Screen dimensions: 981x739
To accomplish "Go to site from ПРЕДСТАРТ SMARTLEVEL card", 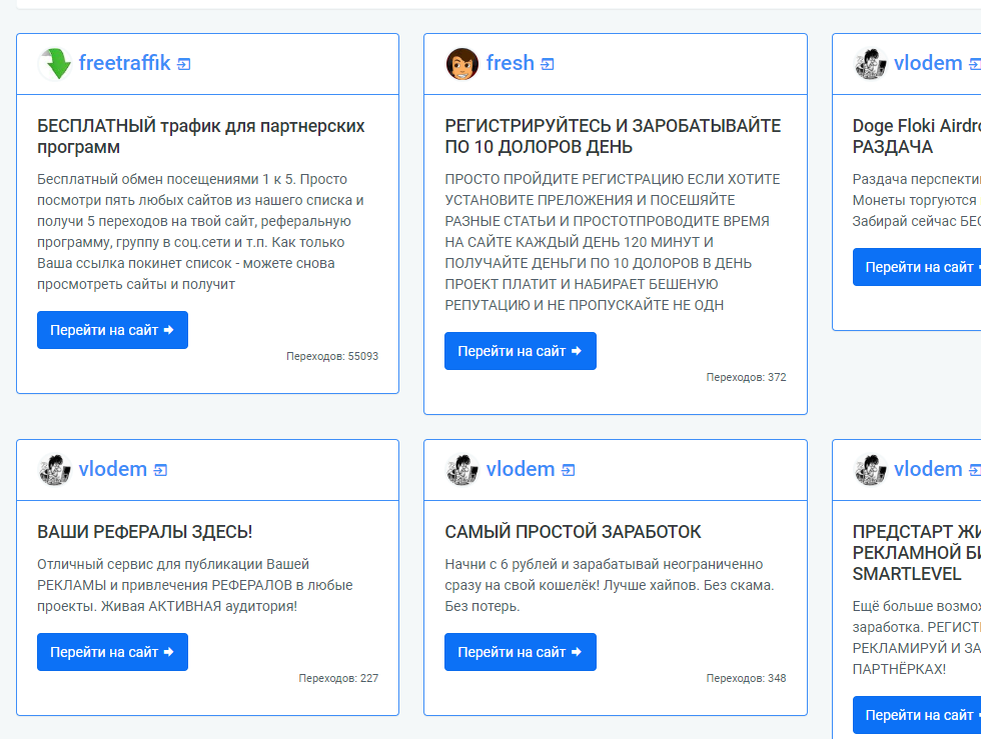I will [x=917, y=715].
